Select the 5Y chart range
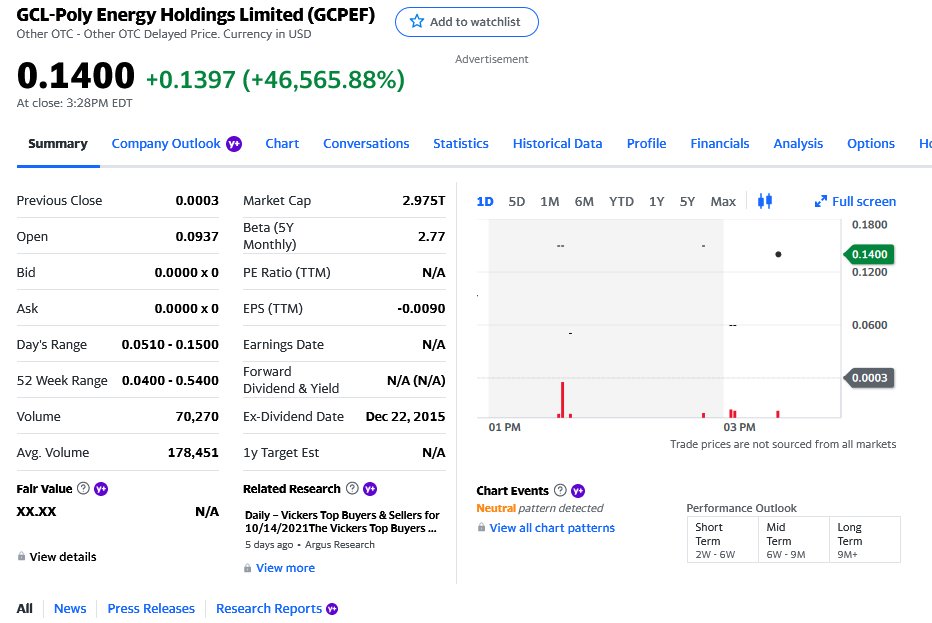 click(687, 202)
